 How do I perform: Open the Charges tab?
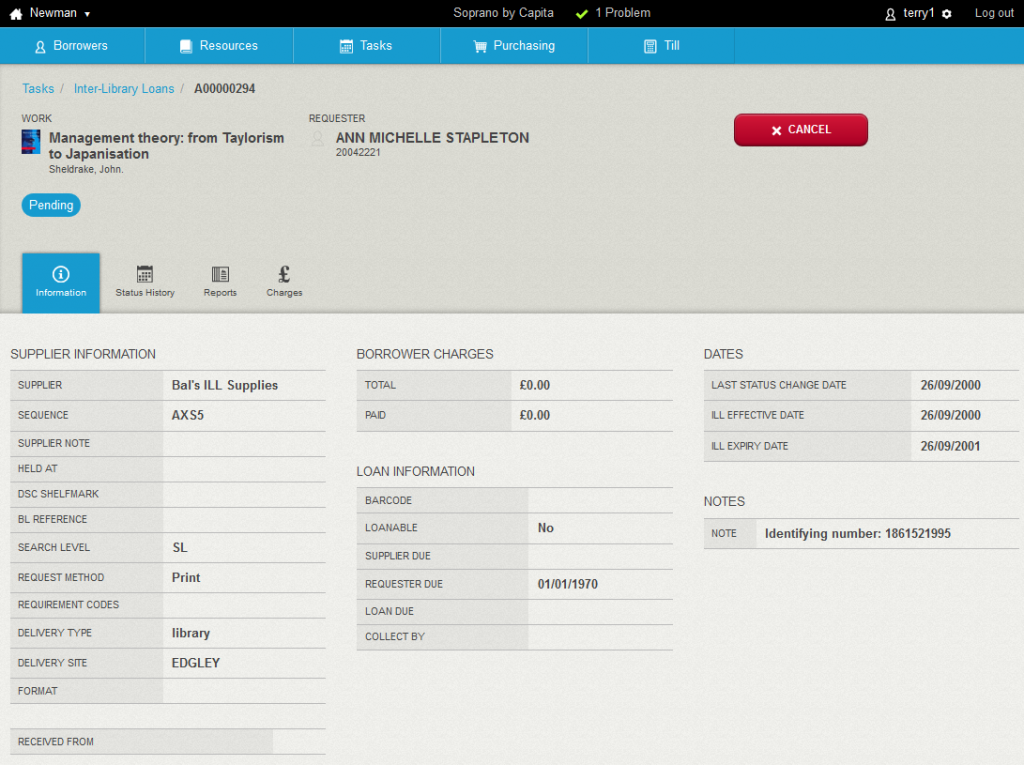(284, 282)
